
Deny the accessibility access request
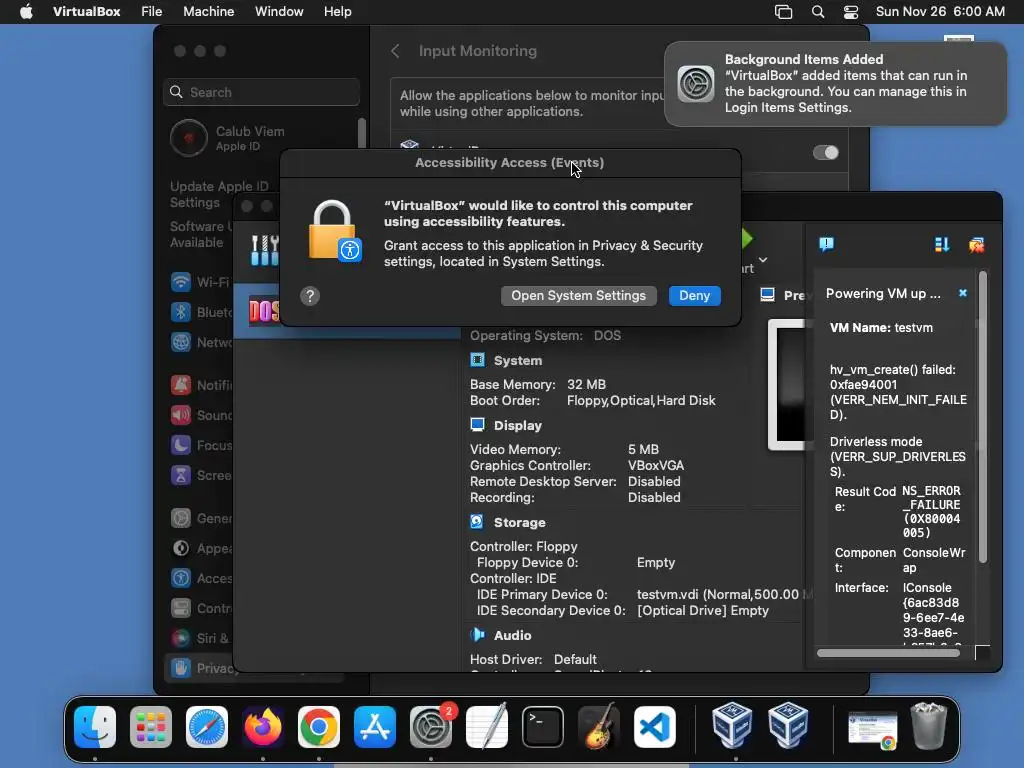coord(694,296)
